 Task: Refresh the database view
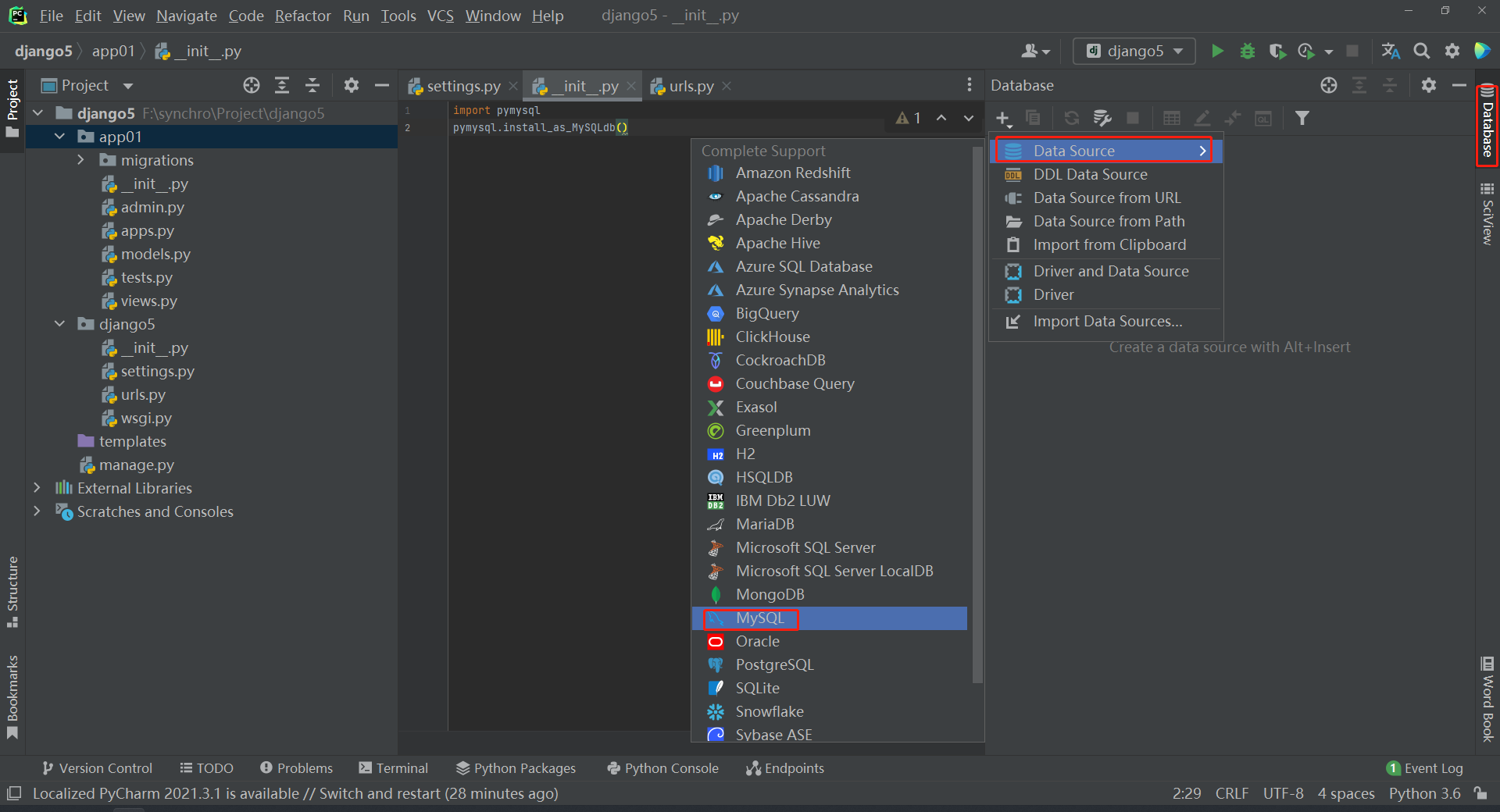pyautogui.click(x=1072, y=119)
